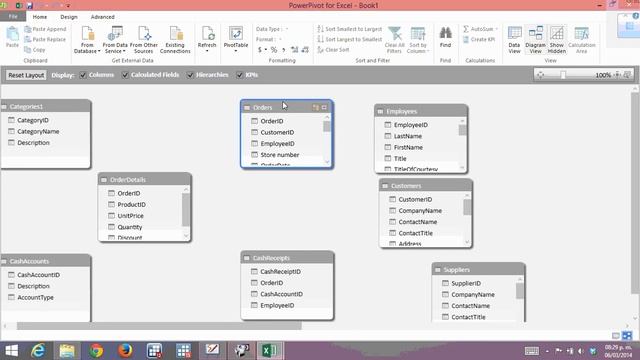Maximize Orders table using header icon
This screenshot has height=360, width=640.
[324, 107]
